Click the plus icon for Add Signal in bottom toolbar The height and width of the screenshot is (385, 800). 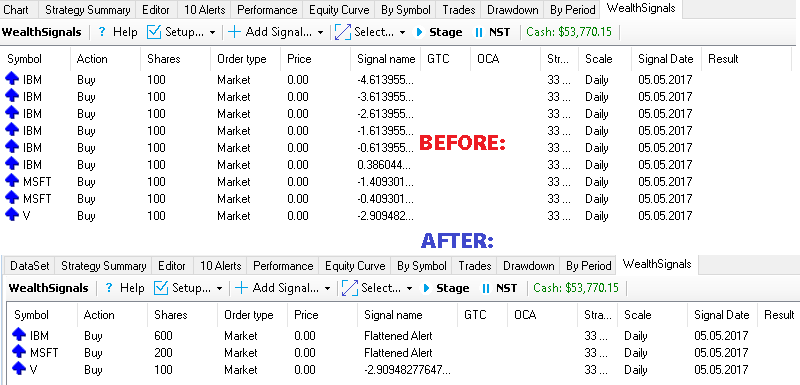[241, 288]
